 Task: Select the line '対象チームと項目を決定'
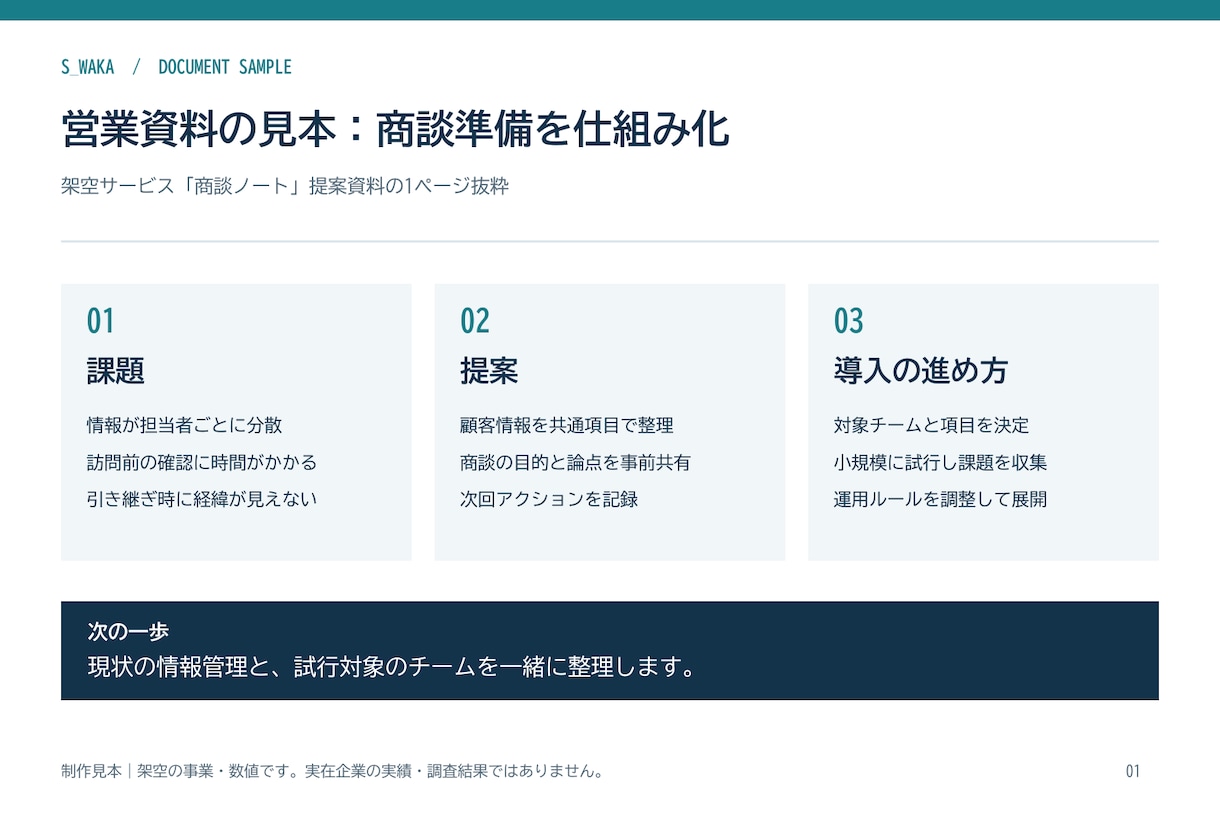coord(931,425)
